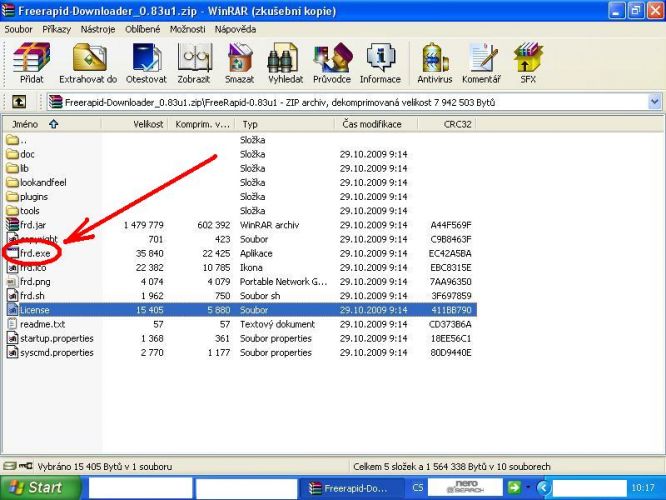Sort by the Jméno column header

coord(52,124)
